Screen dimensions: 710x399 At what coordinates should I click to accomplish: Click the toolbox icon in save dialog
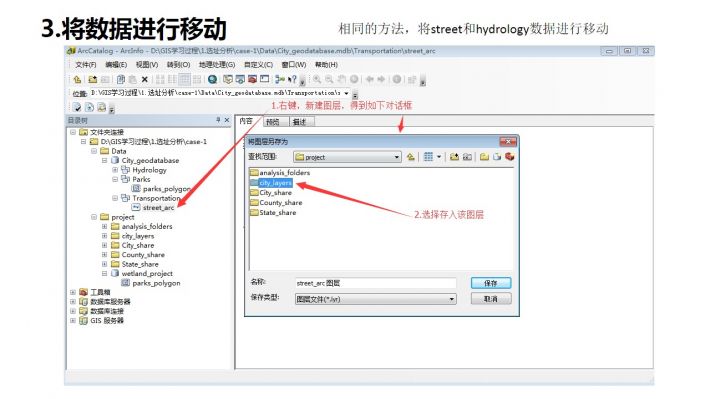coord(510,157)
